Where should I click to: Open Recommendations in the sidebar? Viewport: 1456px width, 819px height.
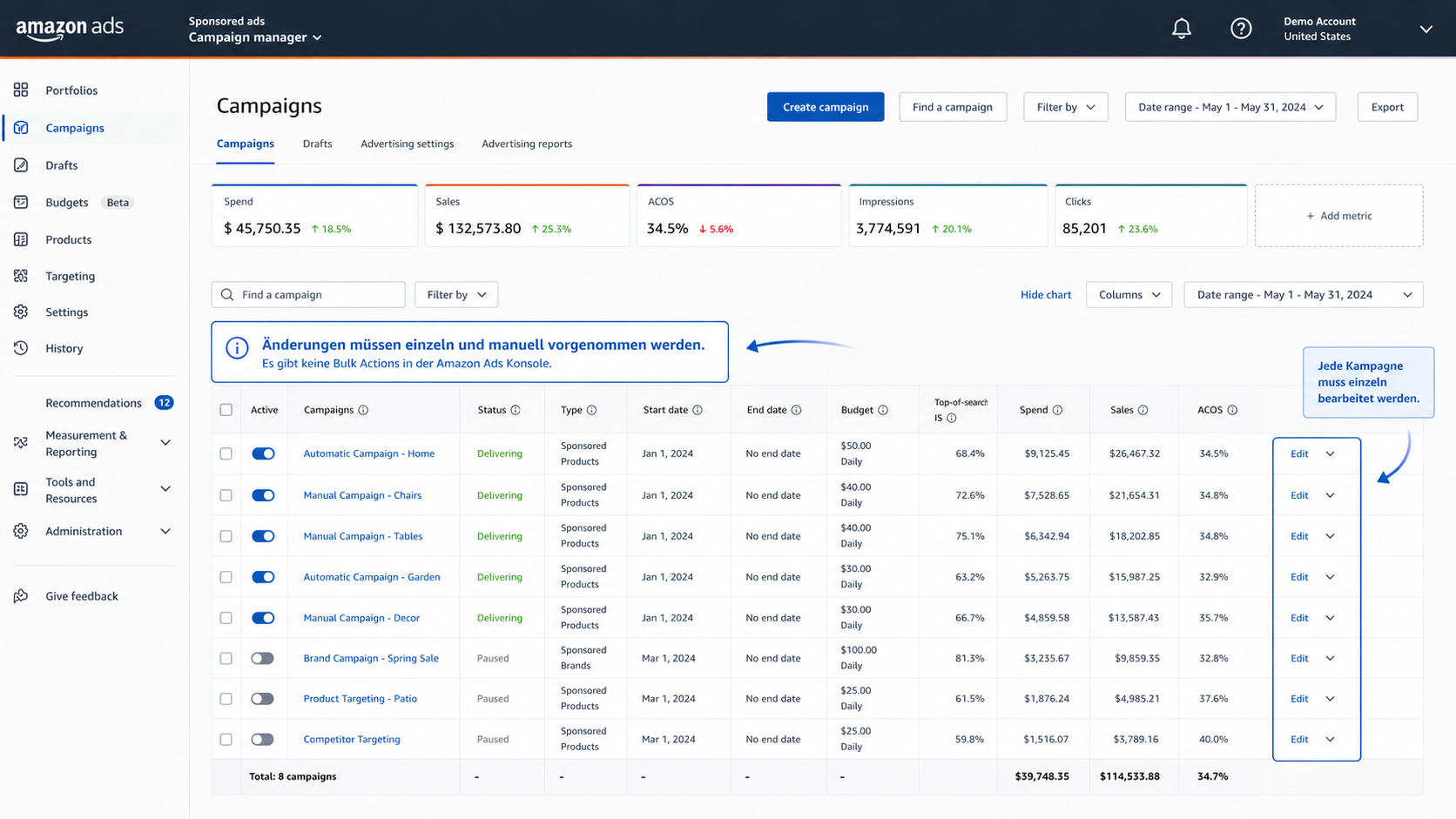click(93, 403)
